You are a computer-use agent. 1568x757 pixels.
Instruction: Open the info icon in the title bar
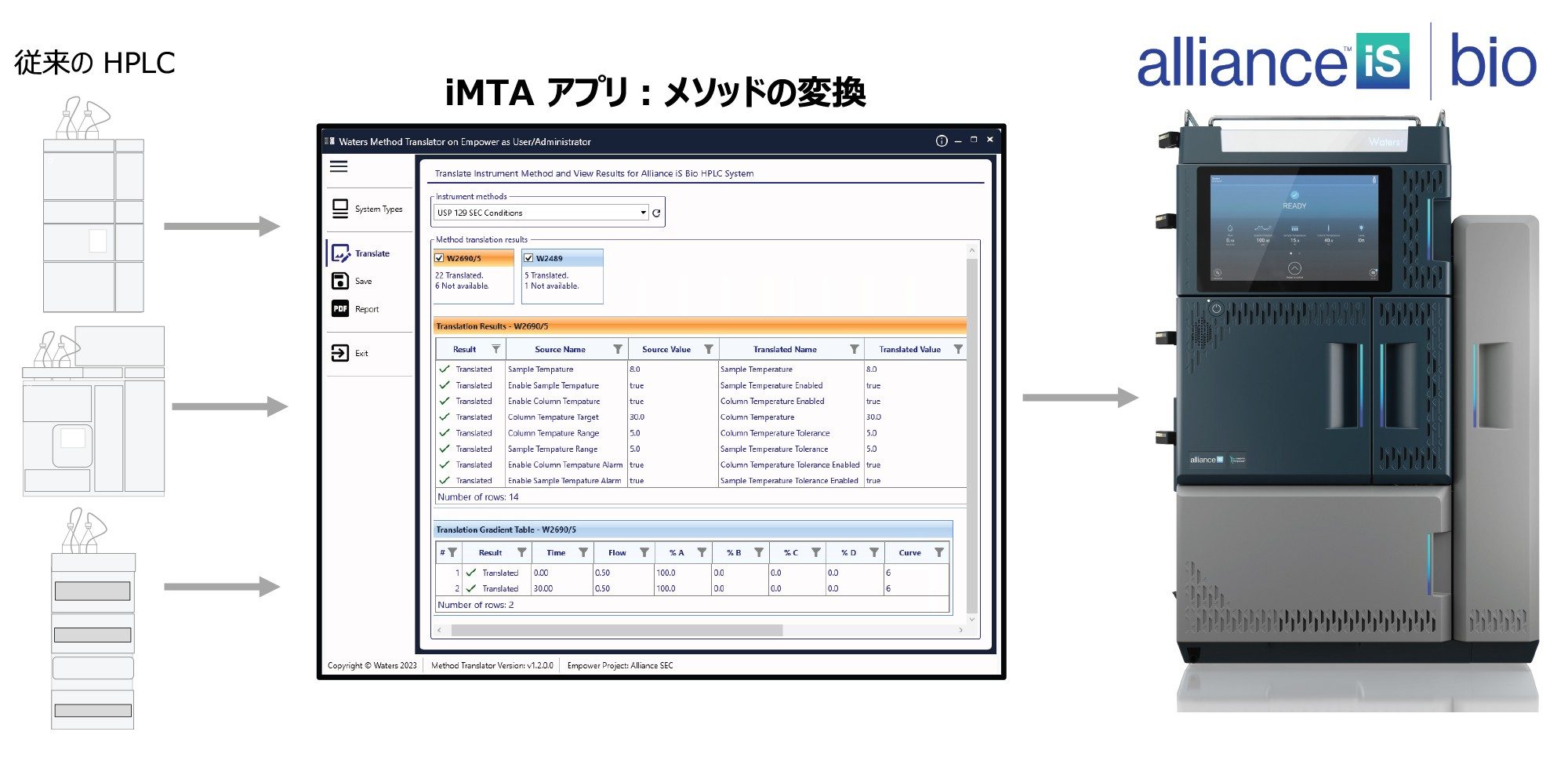click(942, 141)
